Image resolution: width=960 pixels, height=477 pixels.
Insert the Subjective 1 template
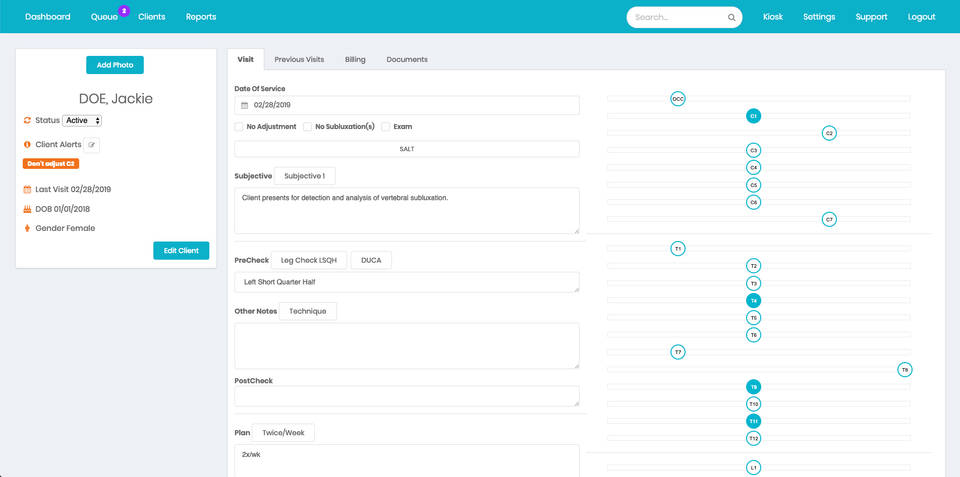click(305, 176)
